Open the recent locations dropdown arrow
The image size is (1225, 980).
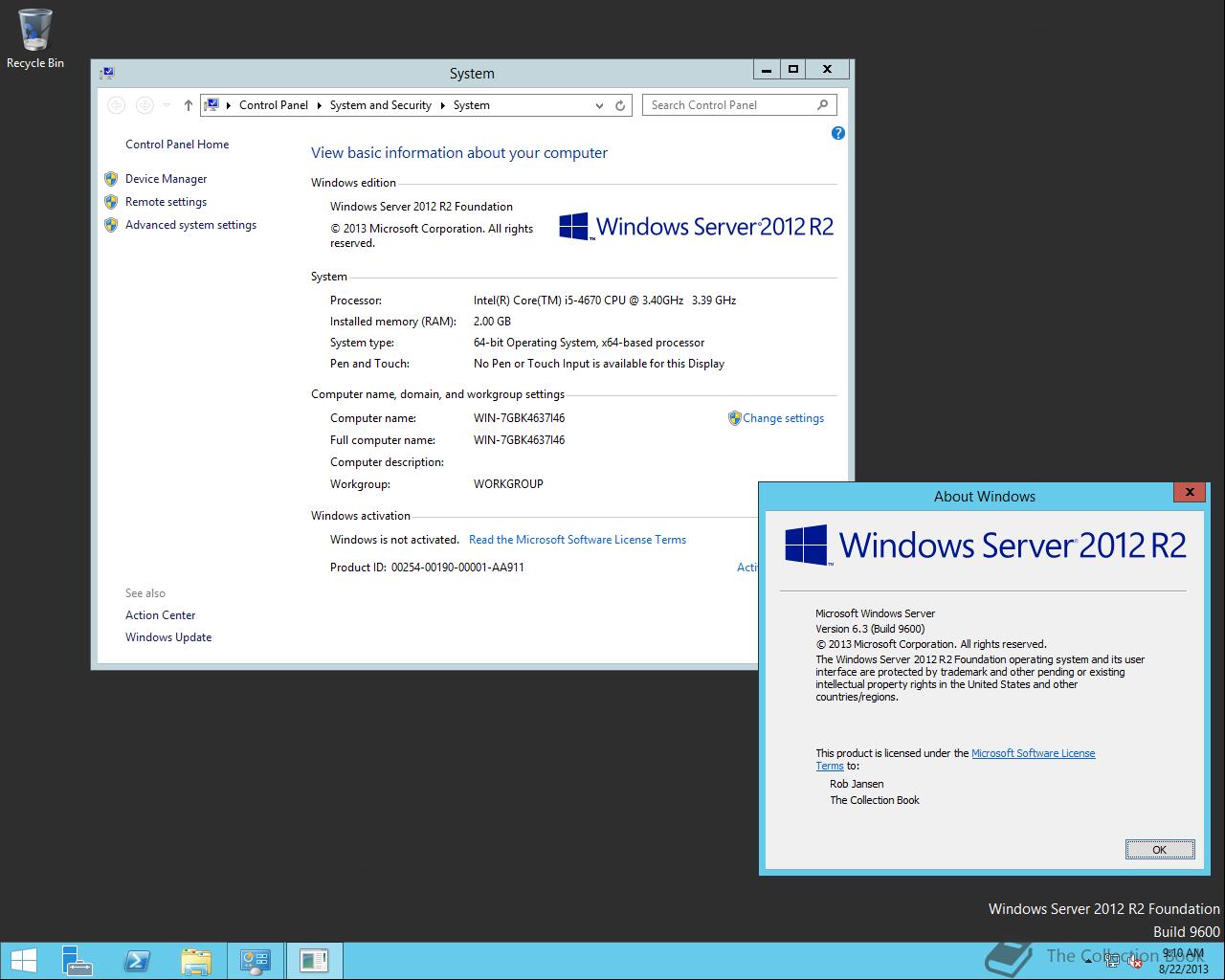point(167,105)
